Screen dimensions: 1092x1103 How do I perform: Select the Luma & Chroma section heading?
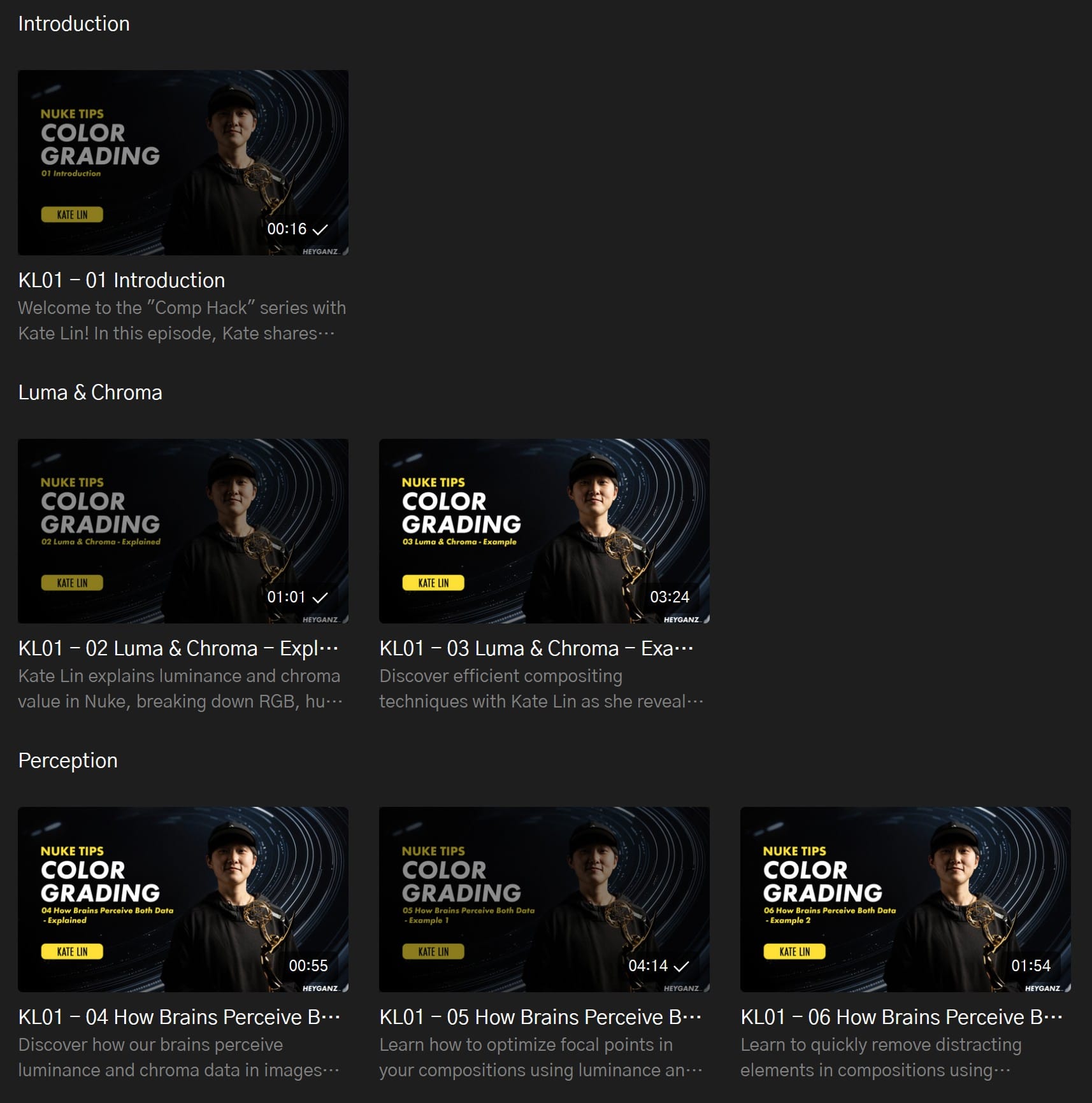90,392
